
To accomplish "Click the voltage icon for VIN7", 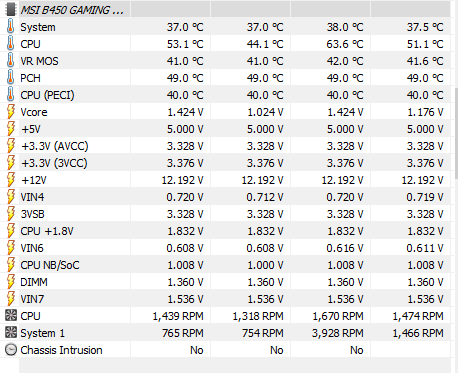I will tap(11, 299).
